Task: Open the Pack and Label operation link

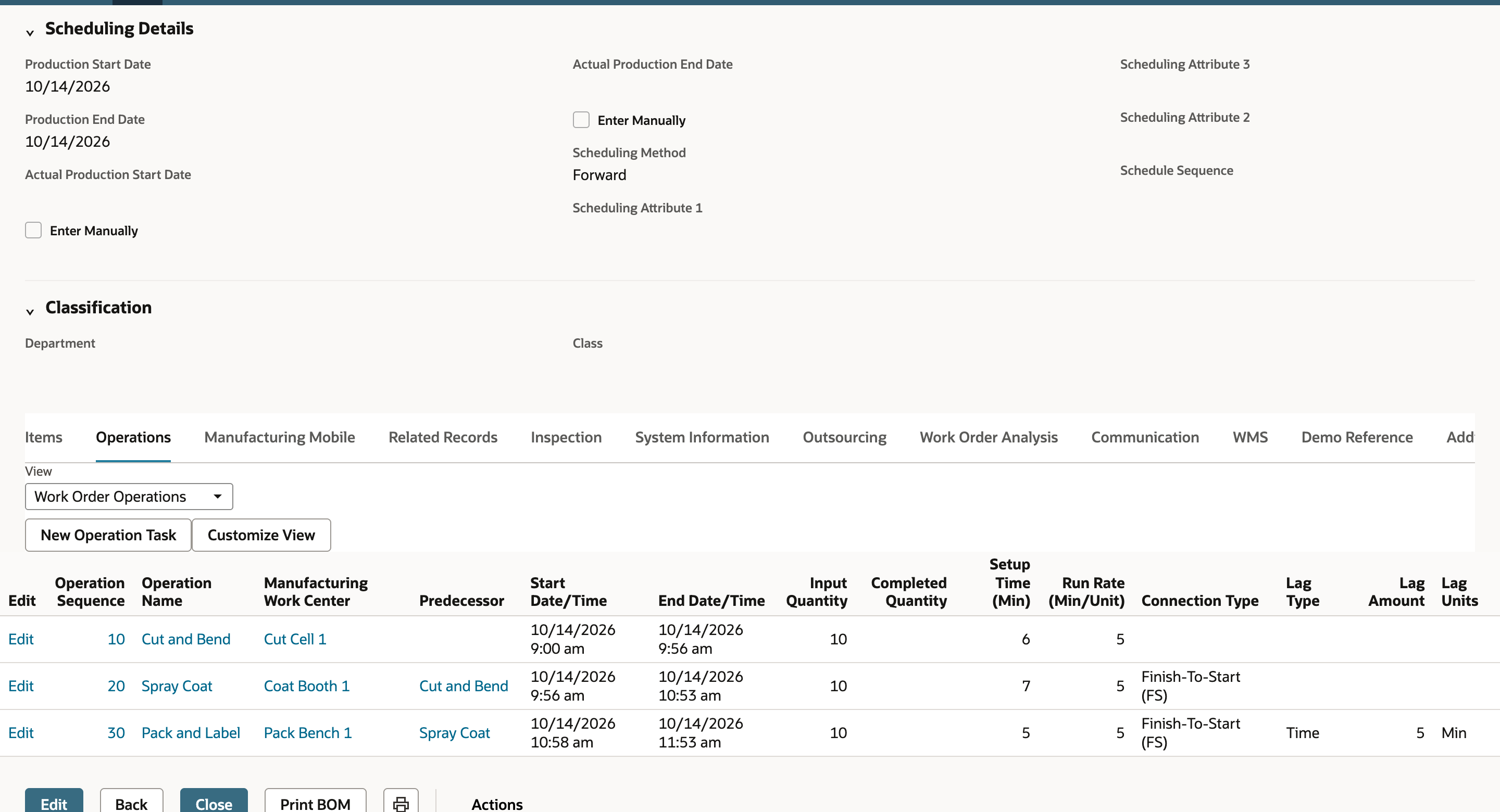Action: pyautogui.click(x=191, y=732)
